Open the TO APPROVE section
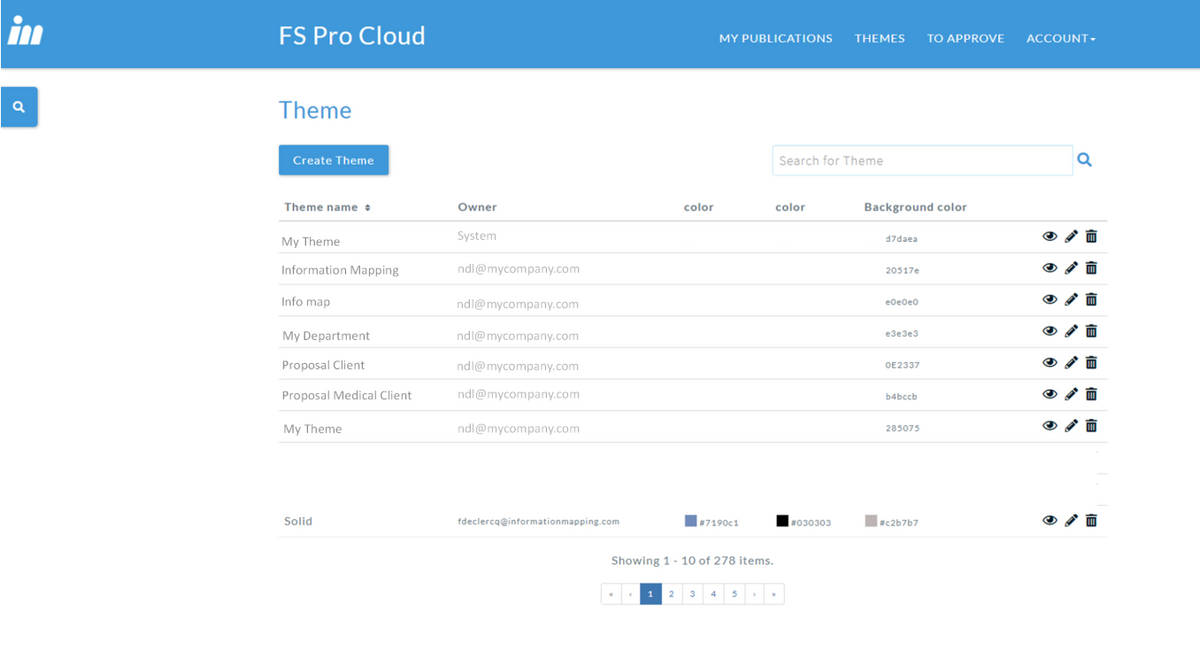Screen dimensions: 1200x650 tap(965, 38)
